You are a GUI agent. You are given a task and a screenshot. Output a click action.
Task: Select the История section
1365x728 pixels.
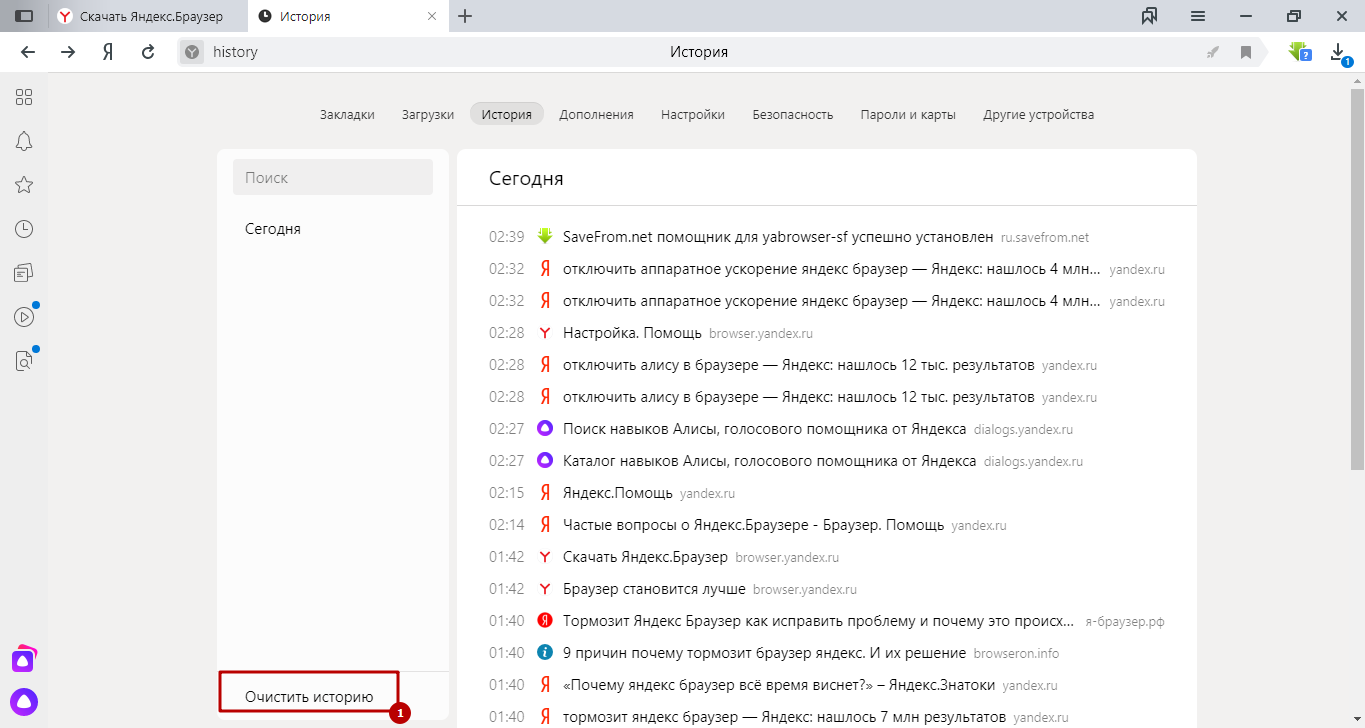tap(507, 114)
